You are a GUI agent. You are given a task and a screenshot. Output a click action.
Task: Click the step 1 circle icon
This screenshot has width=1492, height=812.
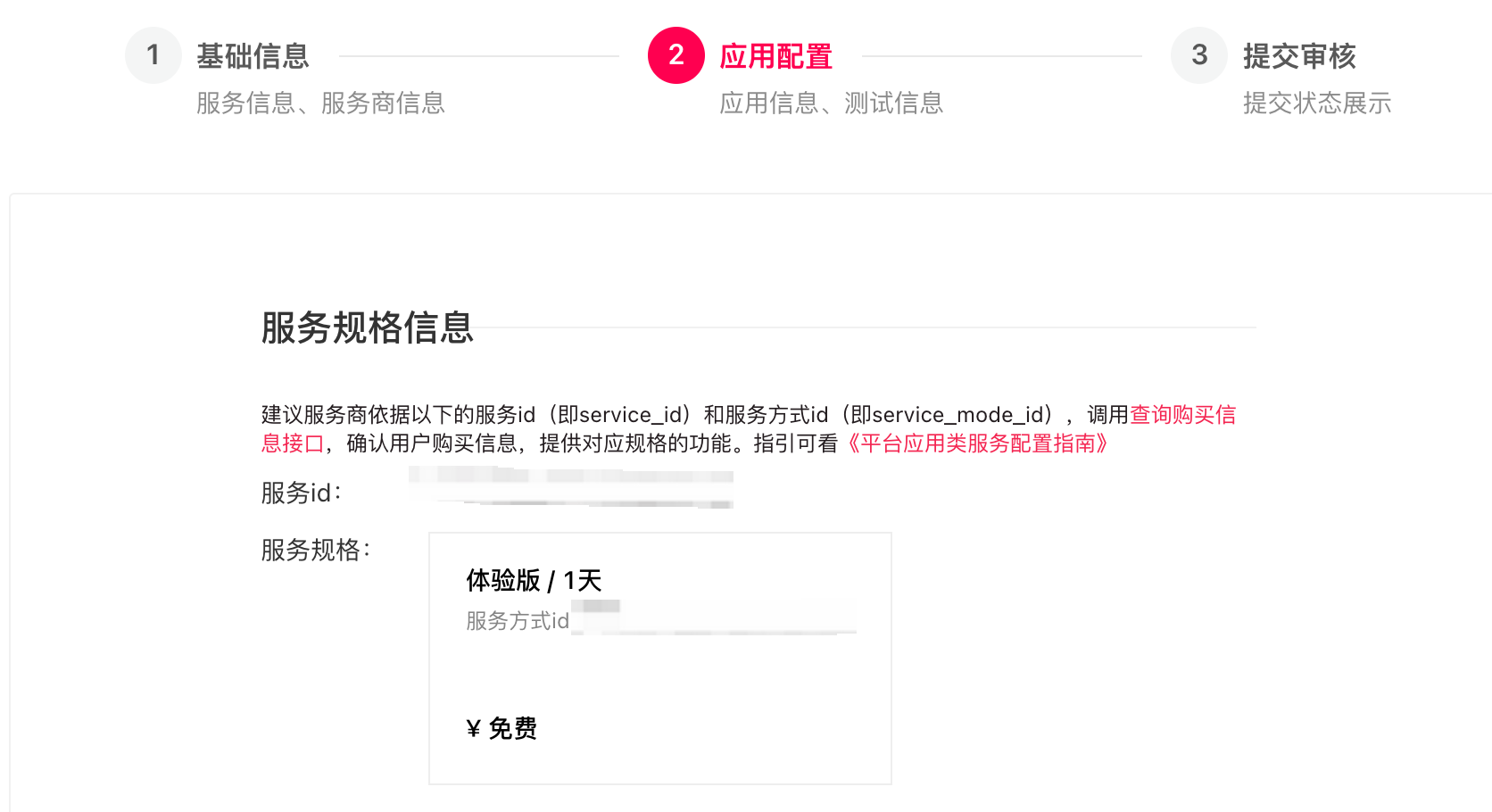tap(153, 55)
